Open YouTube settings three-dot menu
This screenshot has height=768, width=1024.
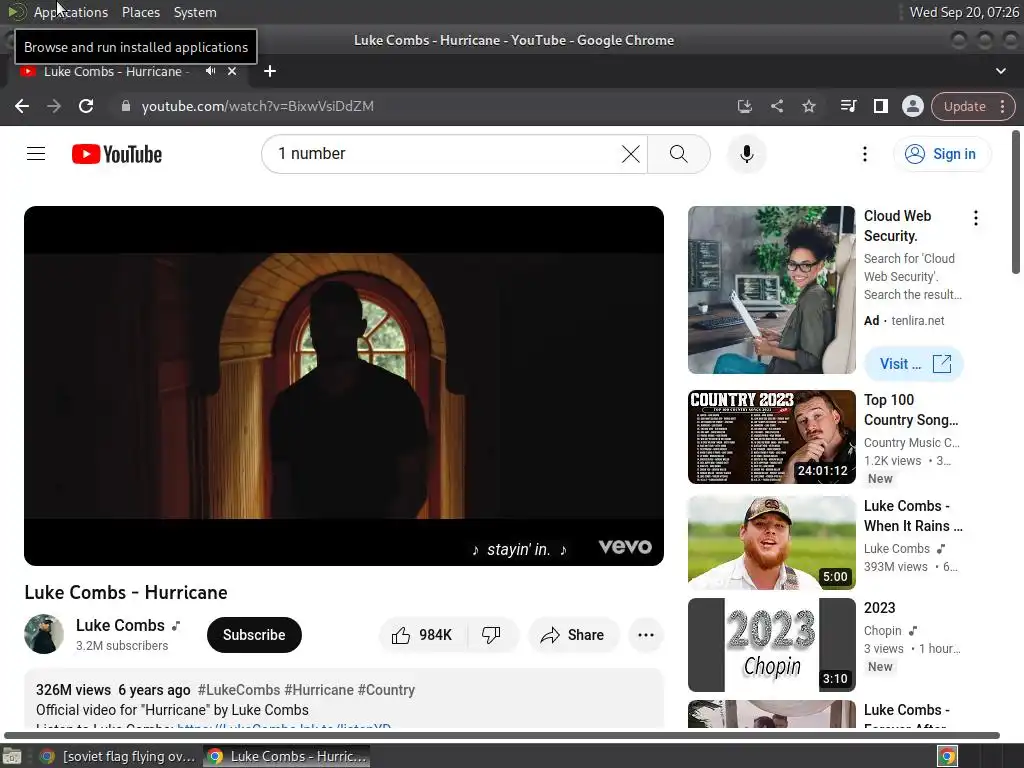865,154
